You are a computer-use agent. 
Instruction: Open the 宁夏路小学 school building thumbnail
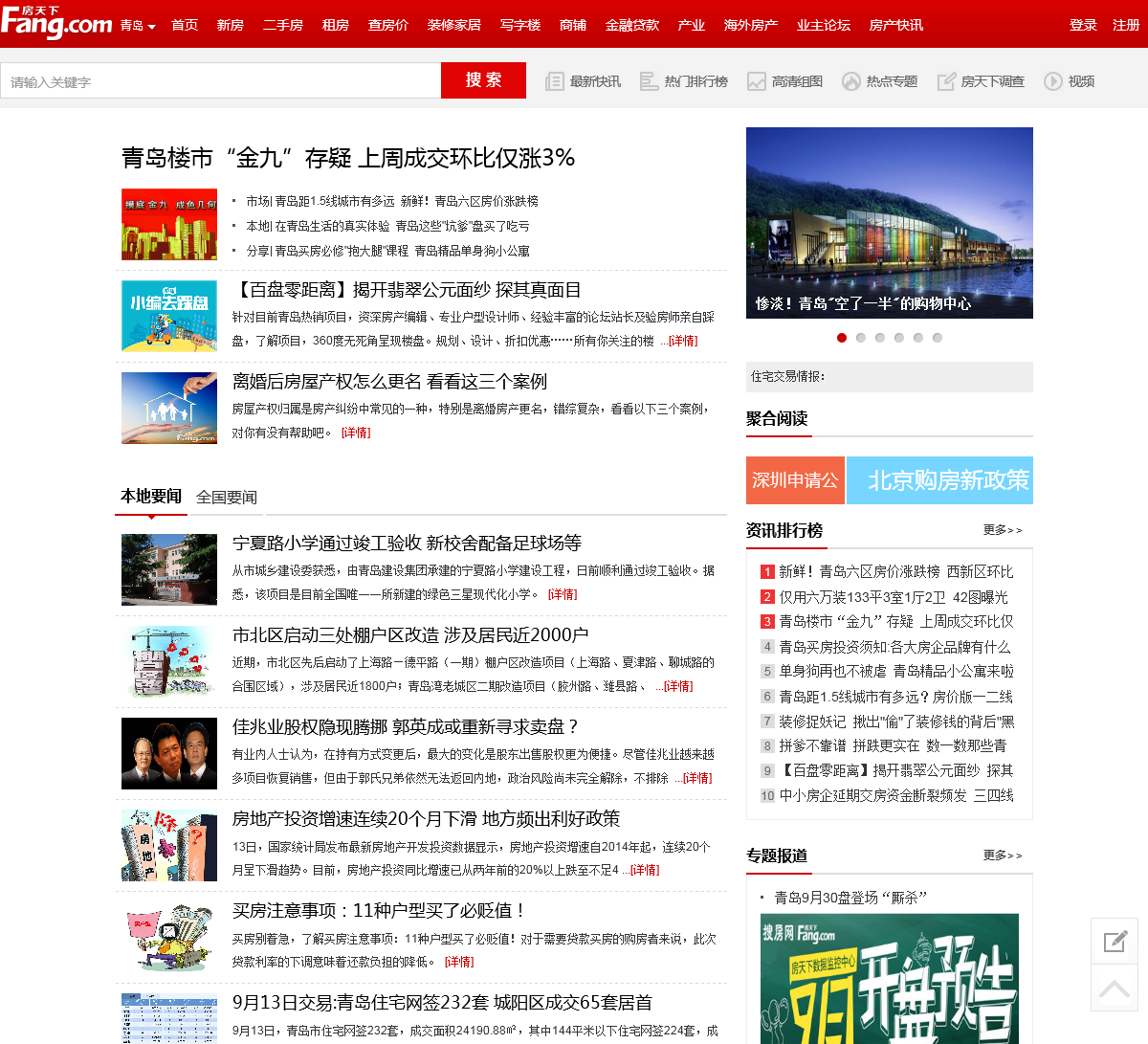(x=169, y=569)
